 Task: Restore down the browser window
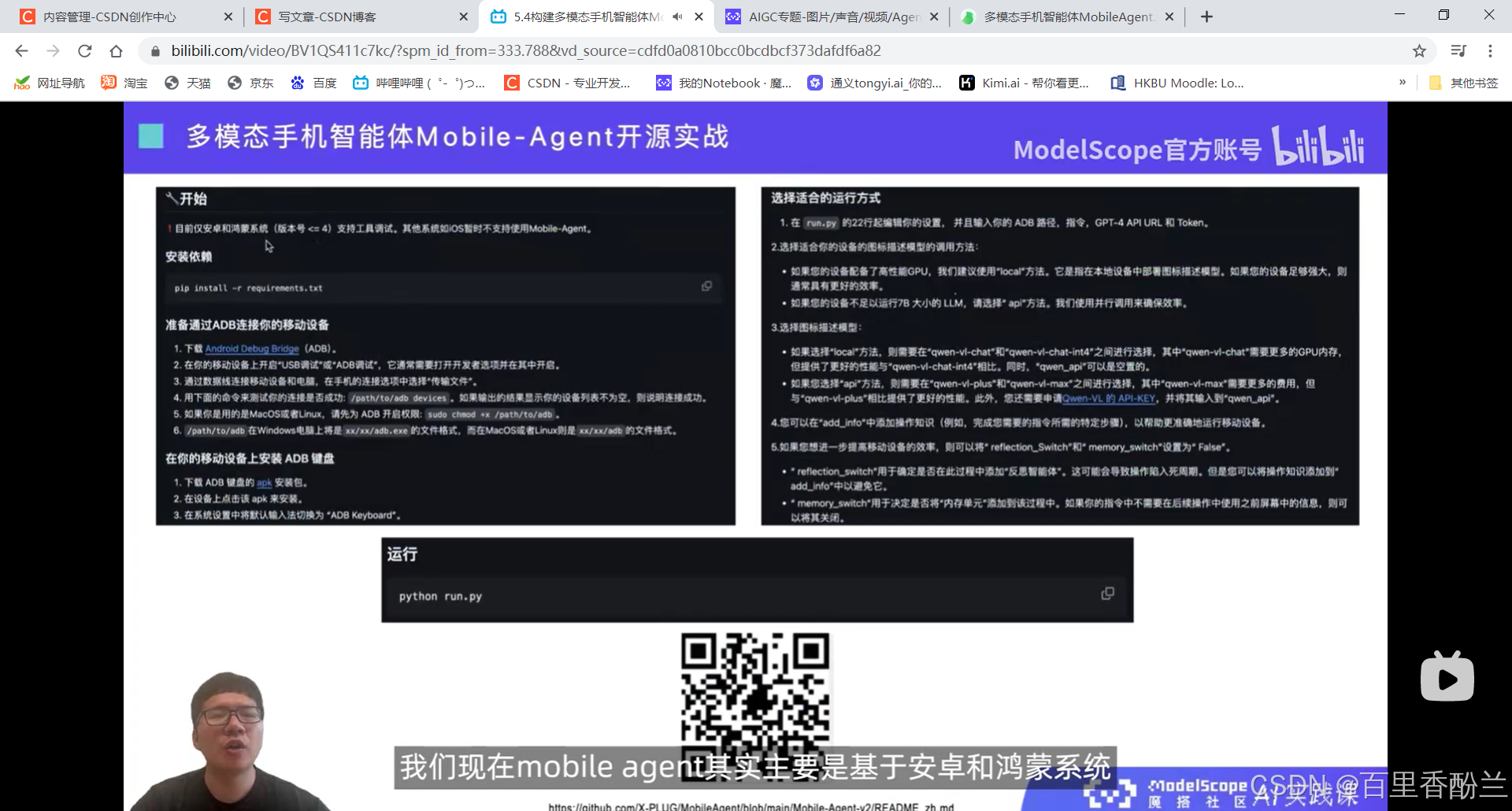pos(1443,15)
